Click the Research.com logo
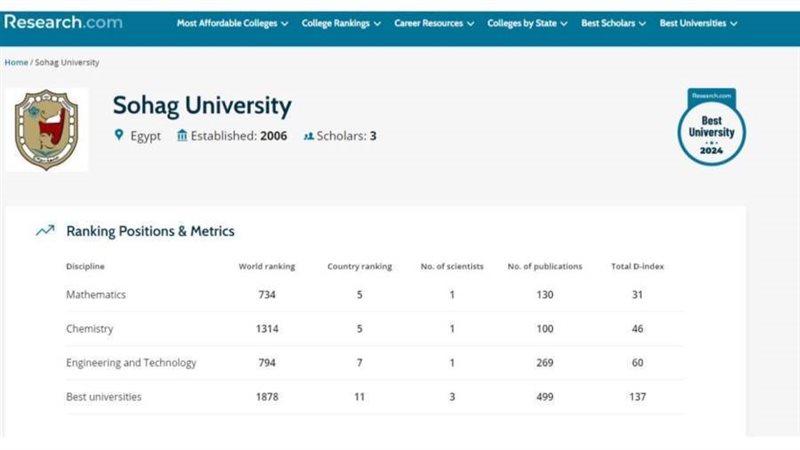Image resolution: width=800 pixels, height=450 pixels. pos(63,21)
